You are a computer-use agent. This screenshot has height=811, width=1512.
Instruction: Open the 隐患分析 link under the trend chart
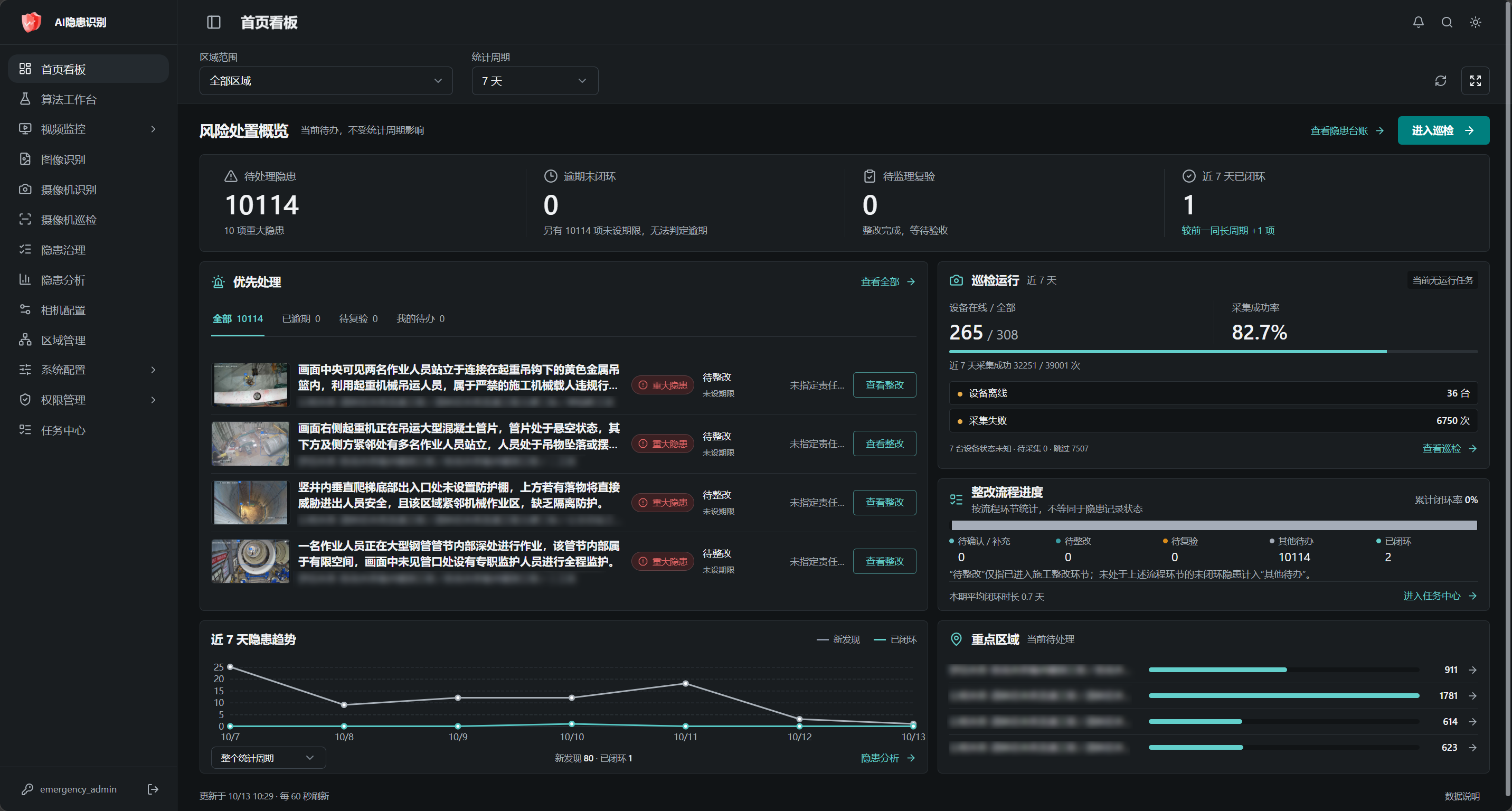pyautogui.click(x=887, y=758)
